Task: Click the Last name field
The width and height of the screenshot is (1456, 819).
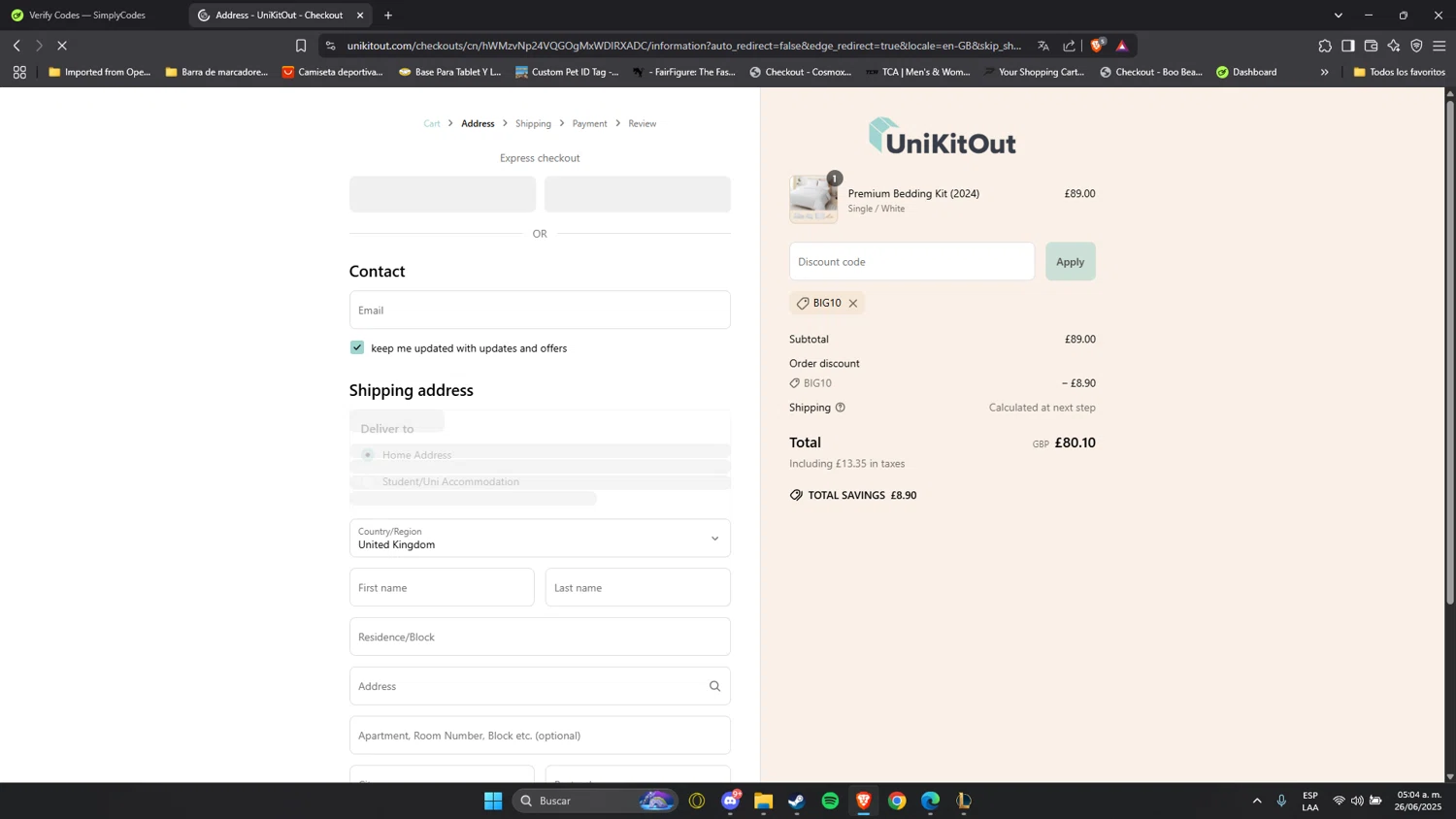Action: click(x=638, y=587)
